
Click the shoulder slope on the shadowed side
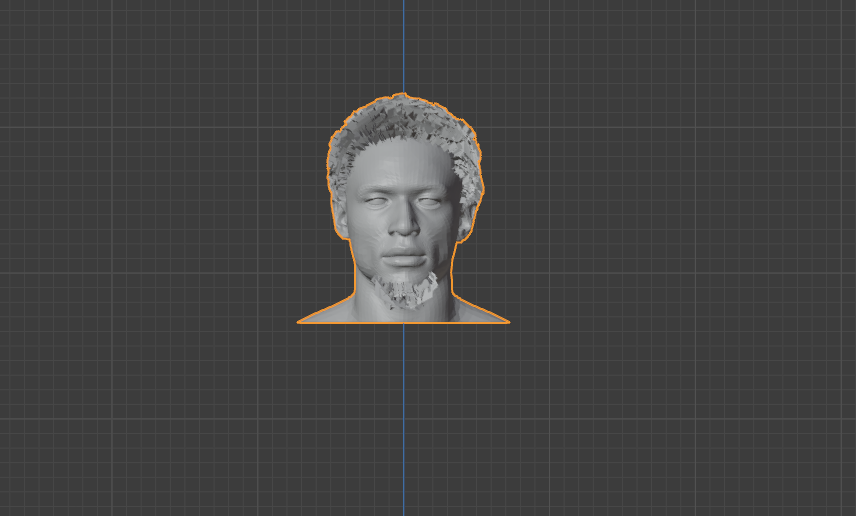[480, 310]
